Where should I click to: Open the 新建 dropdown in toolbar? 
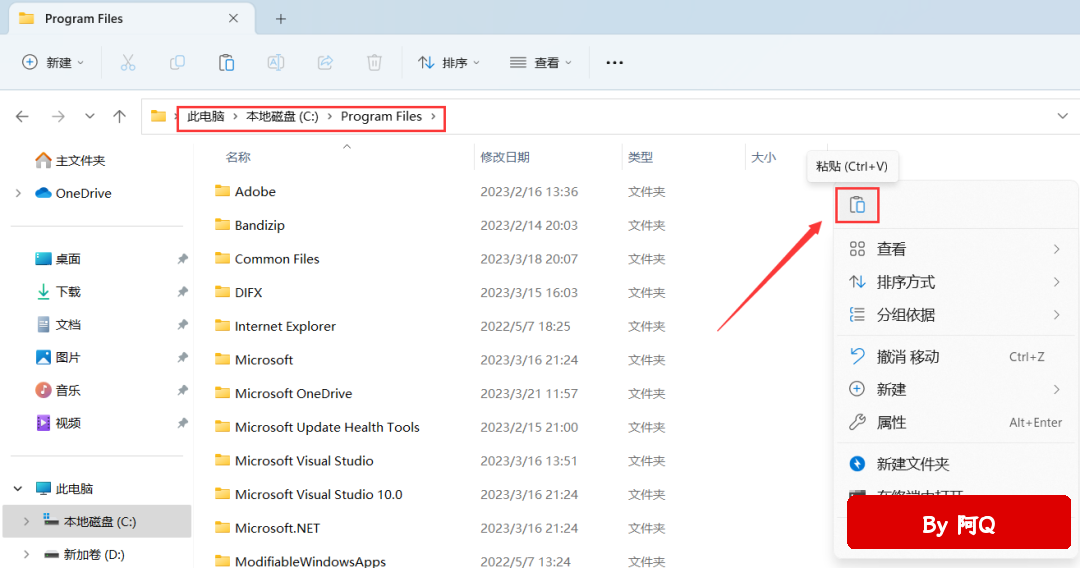53,62
